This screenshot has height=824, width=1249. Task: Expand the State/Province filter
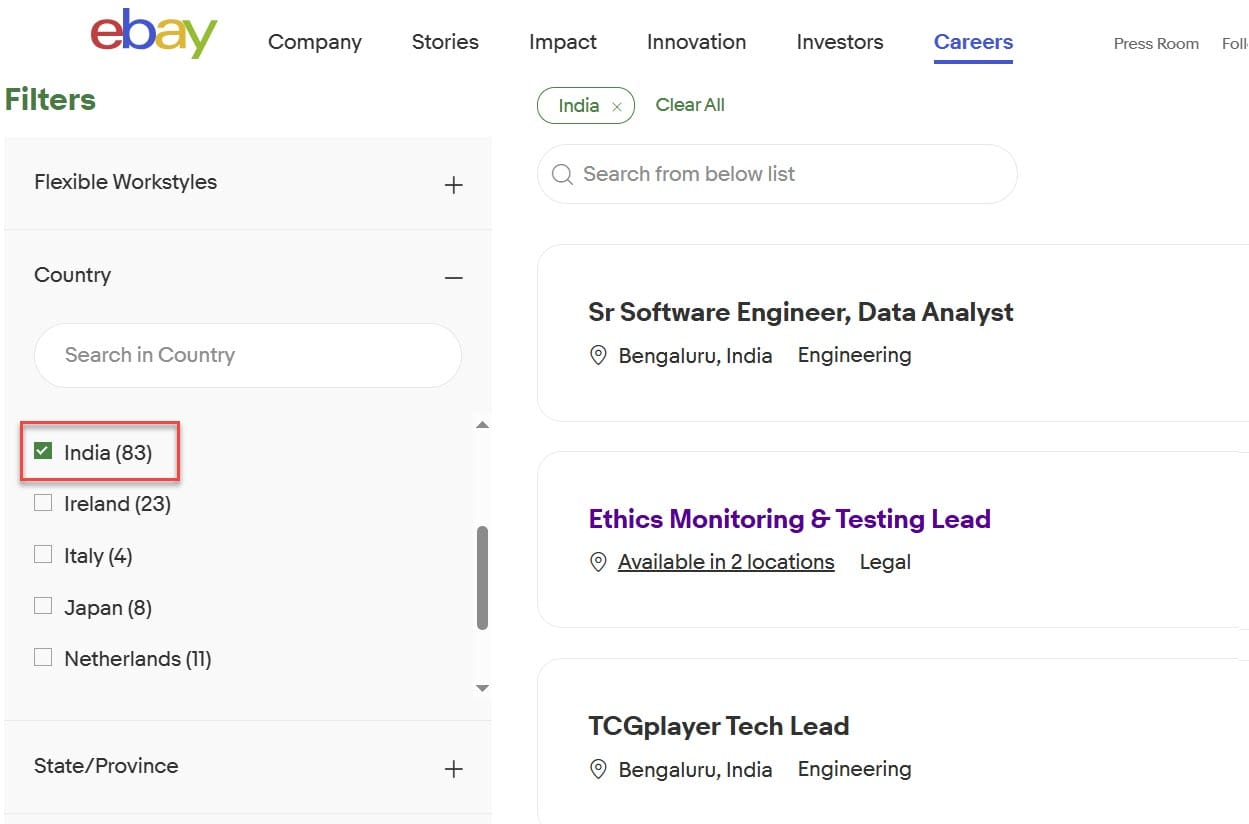coord(453,768)
